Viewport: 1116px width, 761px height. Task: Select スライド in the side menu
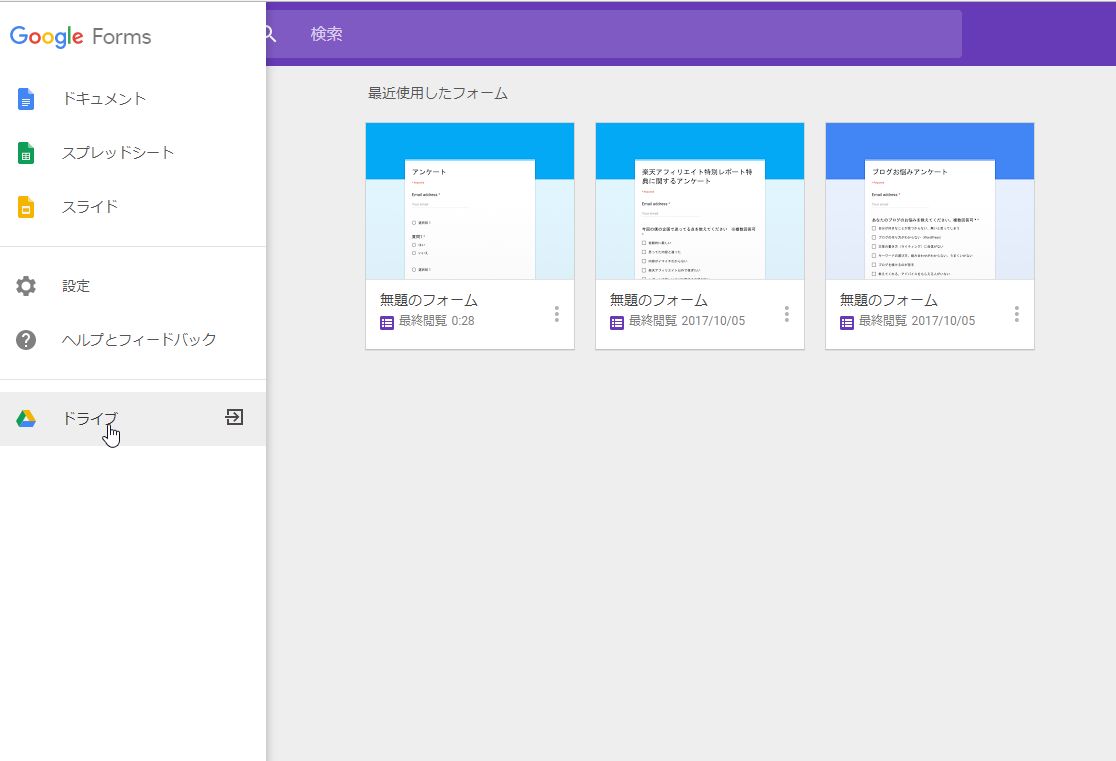pyautogui.click(x=132, y=207)
